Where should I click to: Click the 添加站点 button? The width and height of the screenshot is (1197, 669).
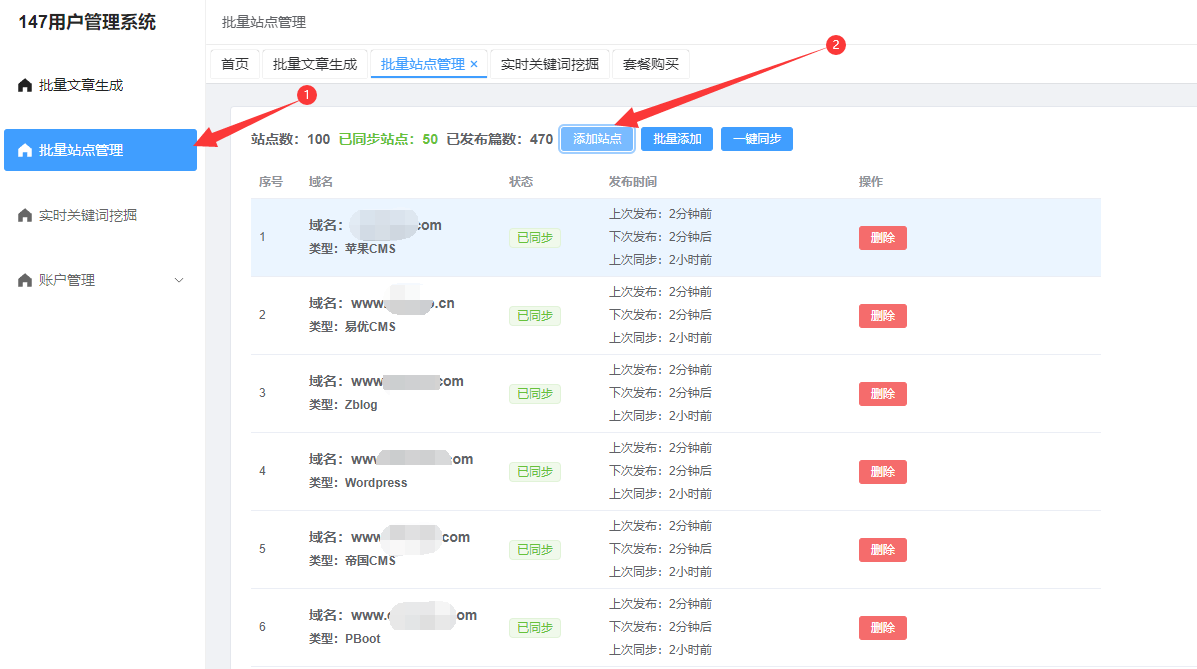pyautogui.click(x=597, y=139)
